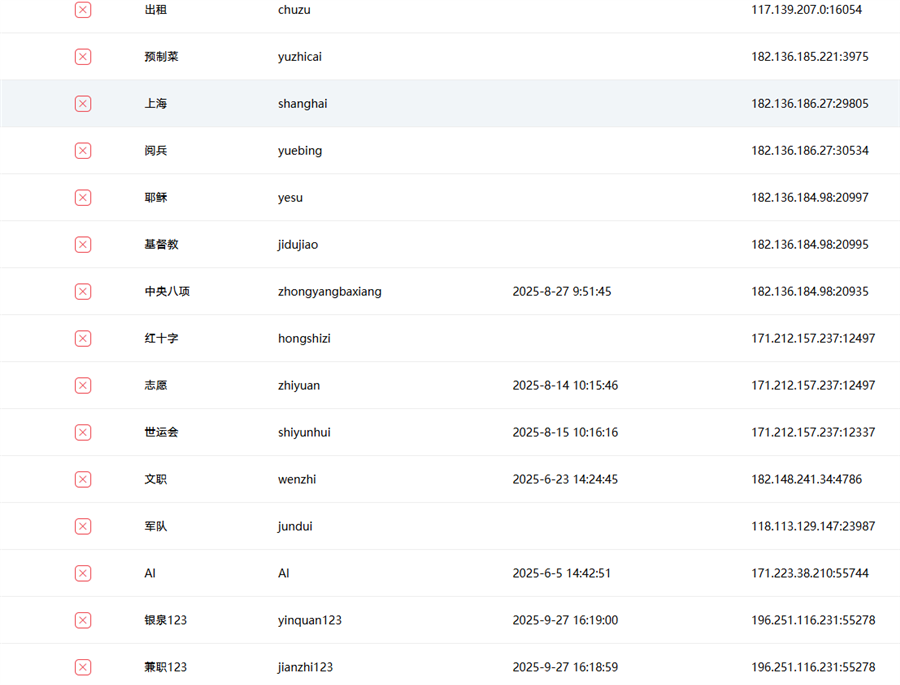Click the red X beside 世运会
Image resolution: width=900 pixels, height=685 pixels.
[x=83, y=433]
